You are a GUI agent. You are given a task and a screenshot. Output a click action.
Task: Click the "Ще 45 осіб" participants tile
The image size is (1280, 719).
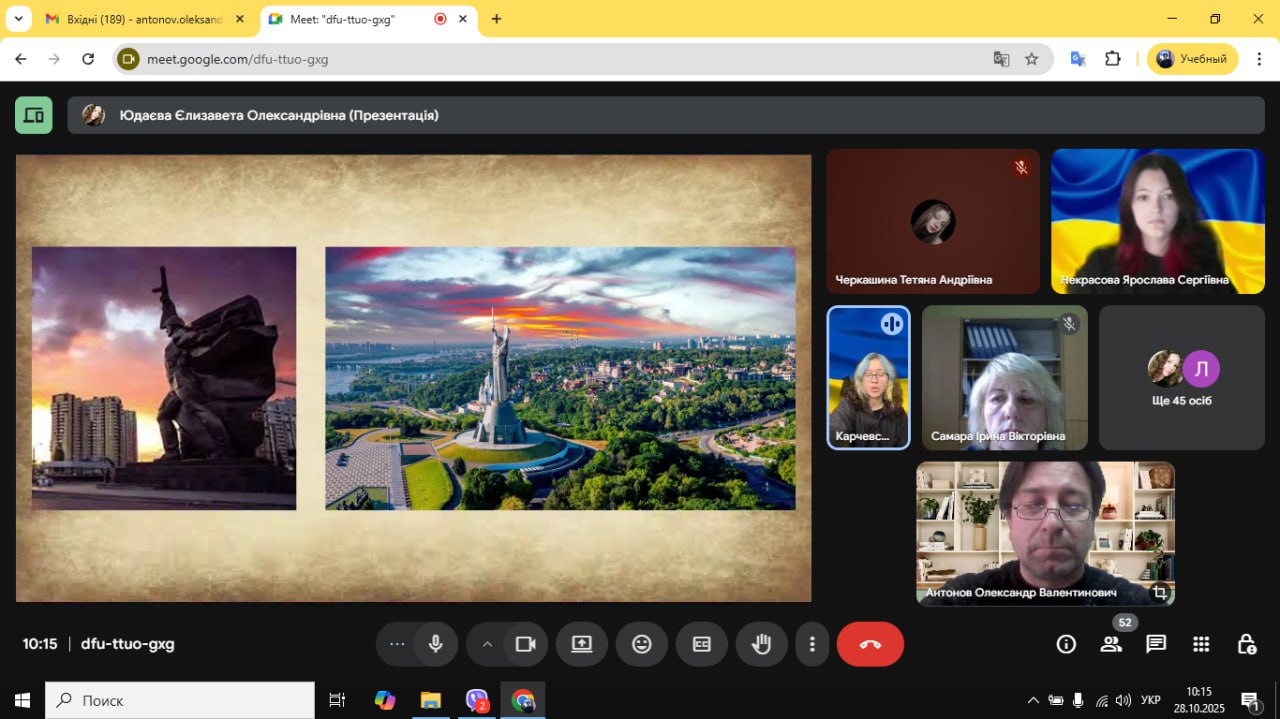pyautogui.click(x=1180, y=378)
